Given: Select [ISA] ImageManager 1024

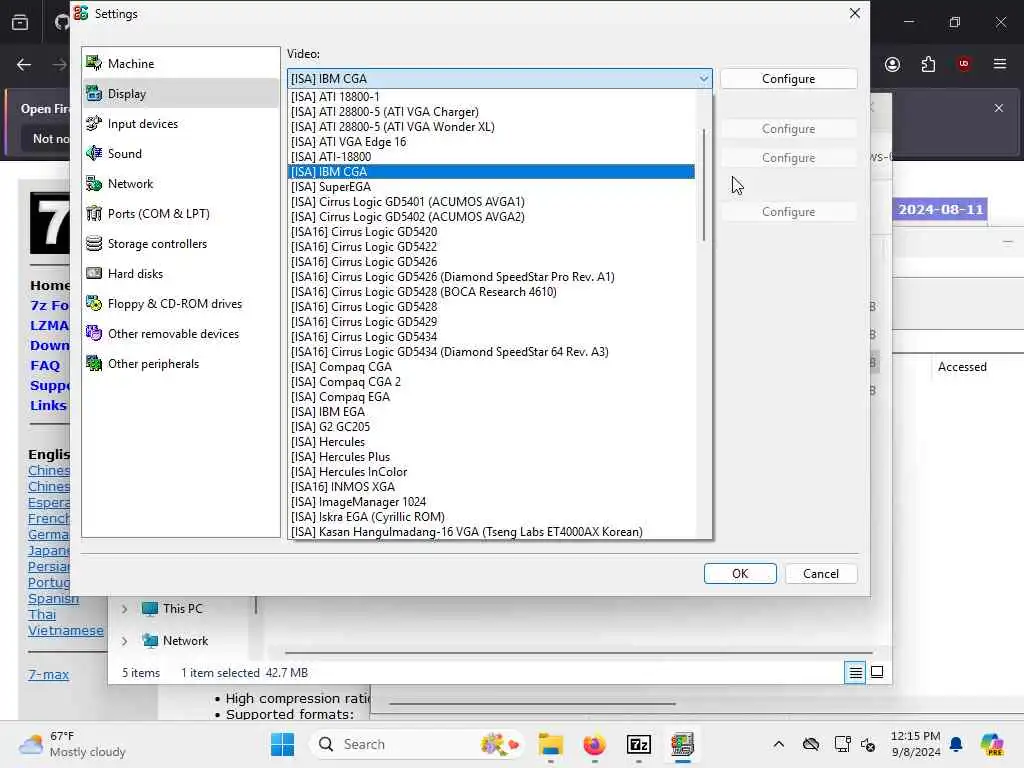Looking at the screenshot, I should point(491,502).
